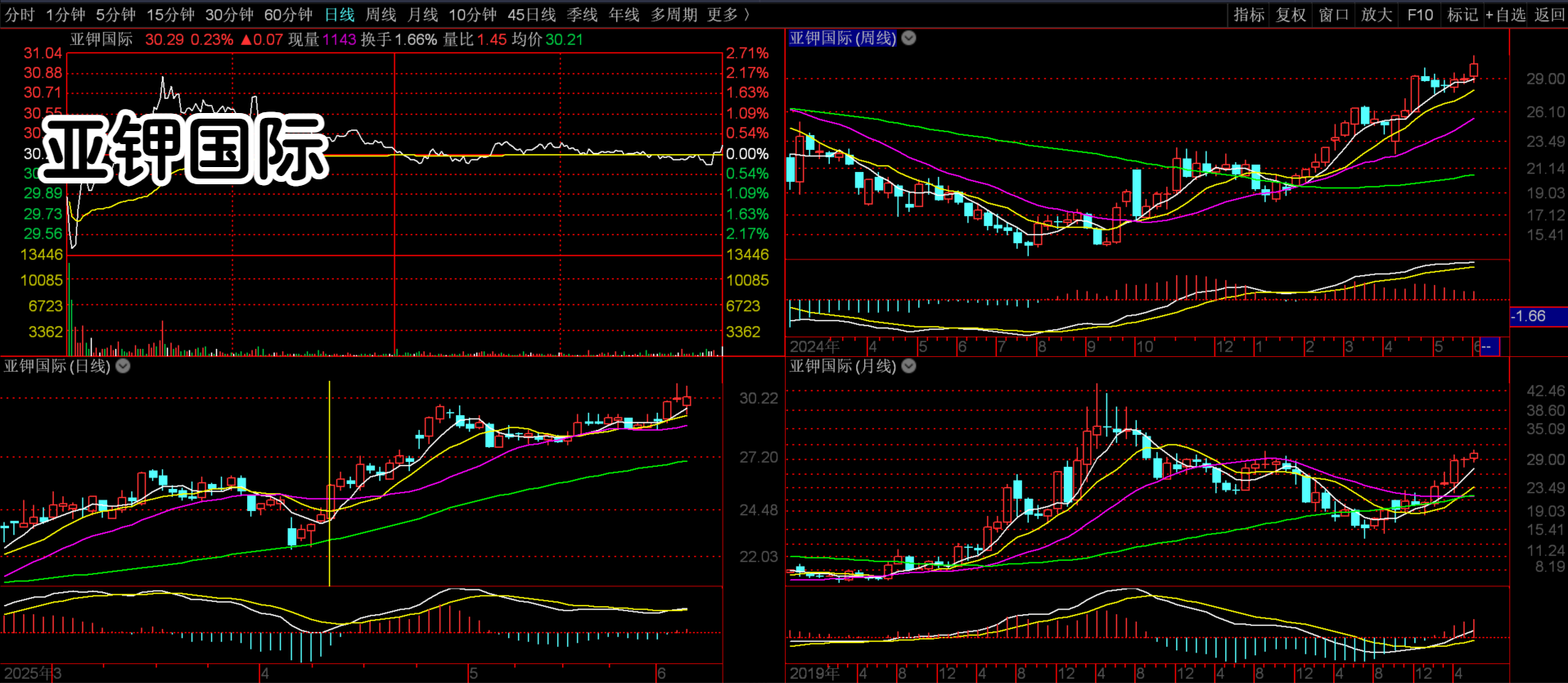Select the 15分钟 period tab

point(170,15)
